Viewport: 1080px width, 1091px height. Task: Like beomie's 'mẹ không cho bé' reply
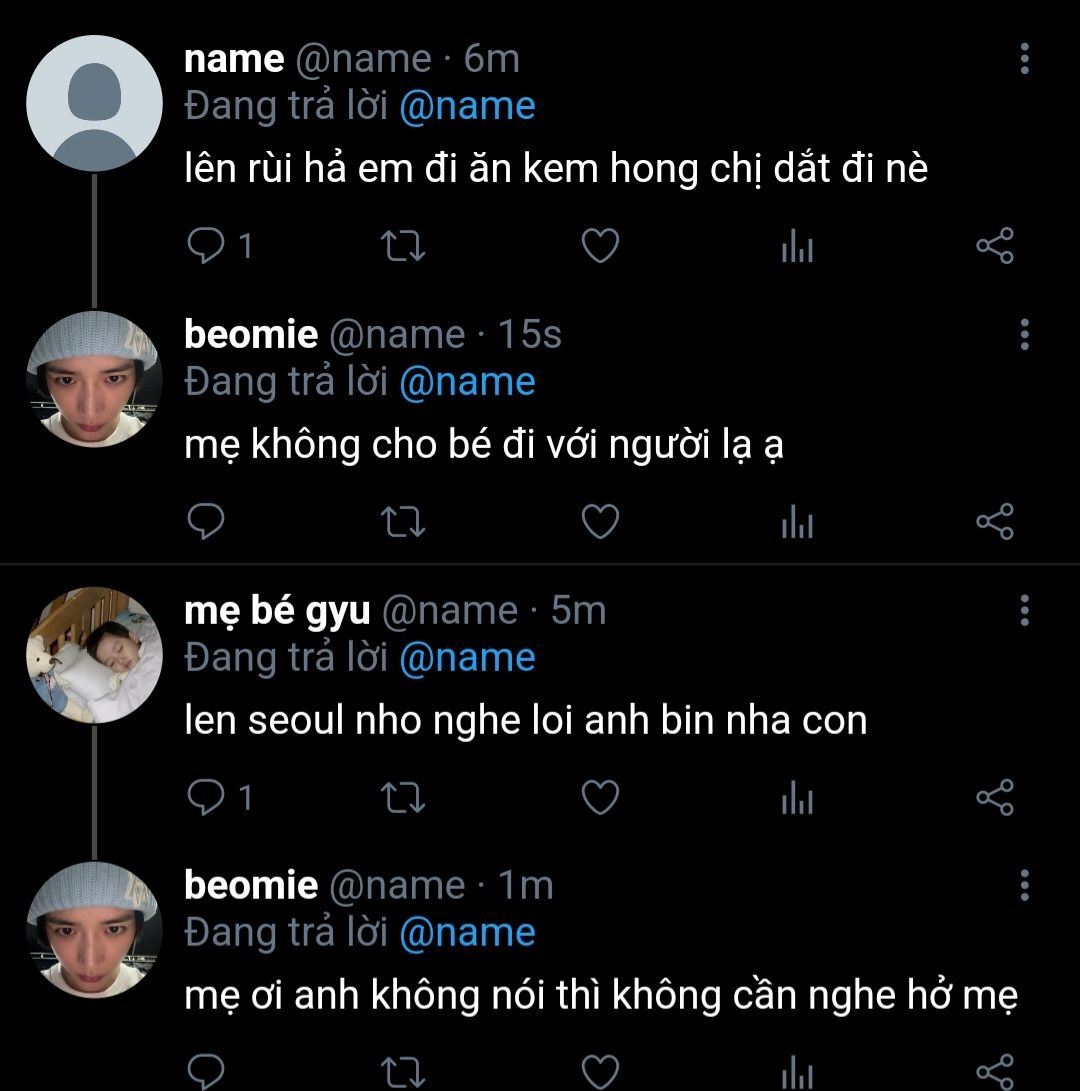(600, 521)
